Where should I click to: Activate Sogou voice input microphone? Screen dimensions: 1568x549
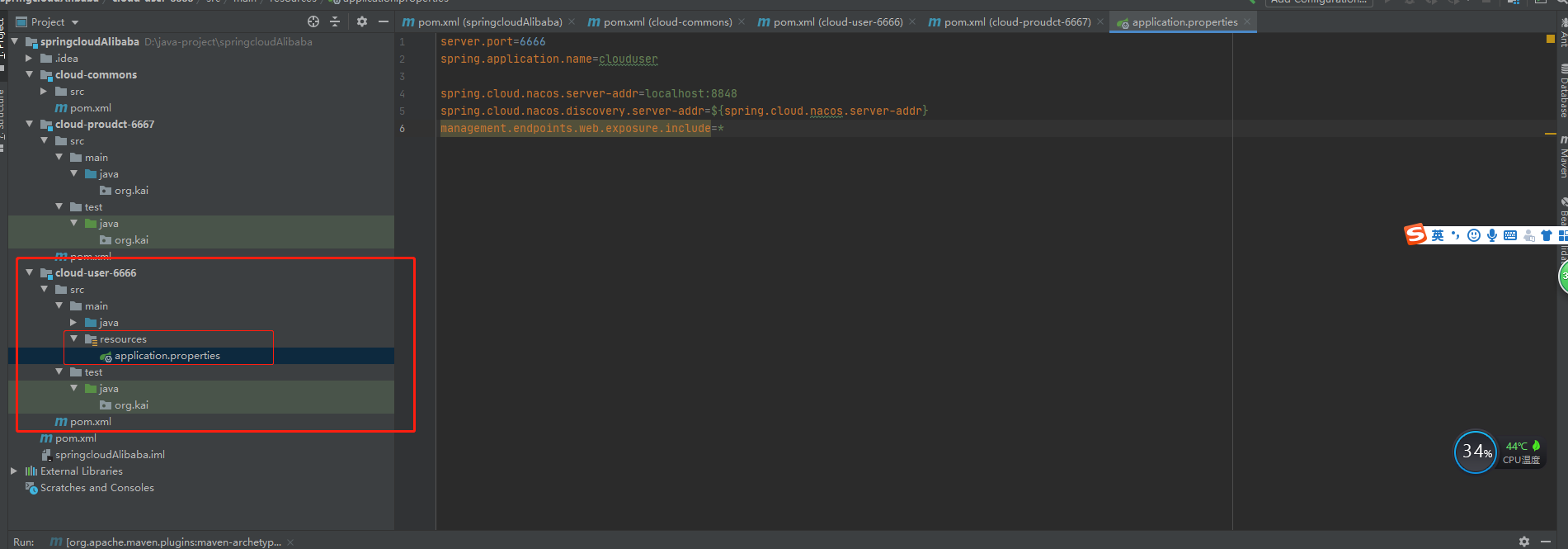click(1492, 235)
